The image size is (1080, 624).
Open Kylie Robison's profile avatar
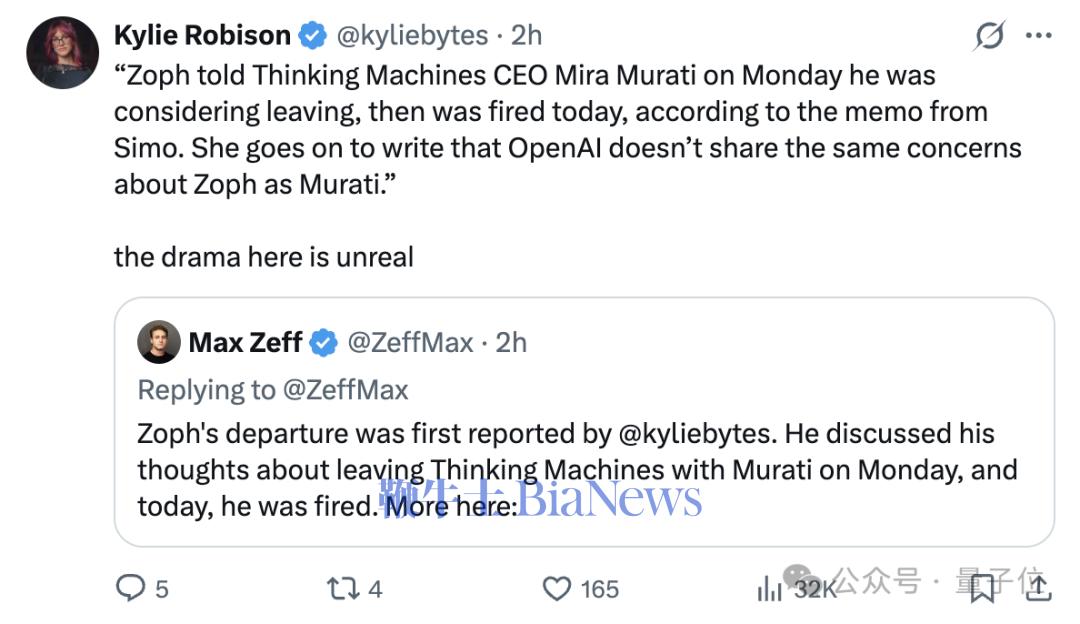click(x=62, y=54)
